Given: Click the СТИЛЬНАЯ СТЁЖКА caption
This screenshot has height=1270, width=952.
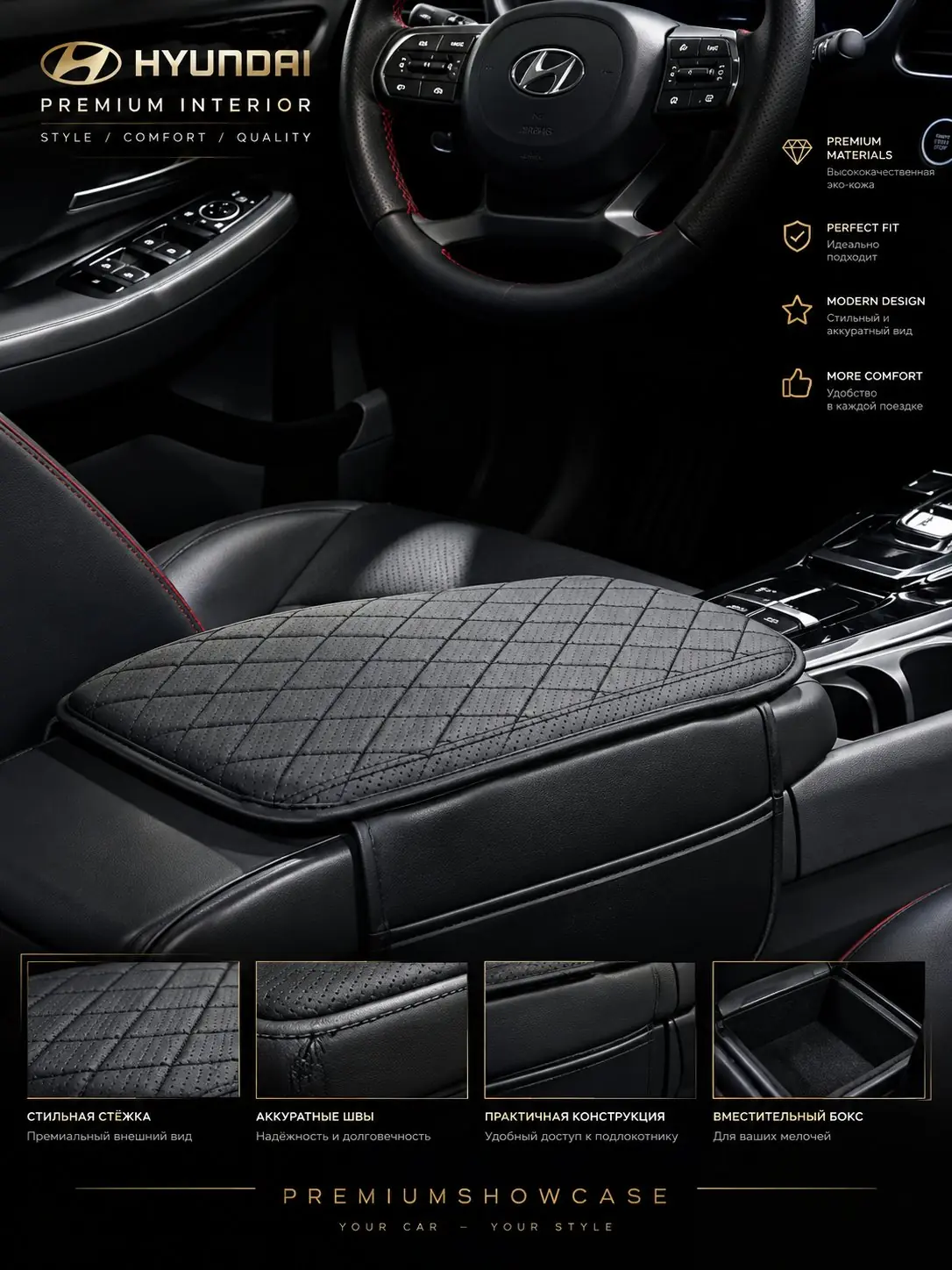Looking at the screenshot, I should point(89,1117).
